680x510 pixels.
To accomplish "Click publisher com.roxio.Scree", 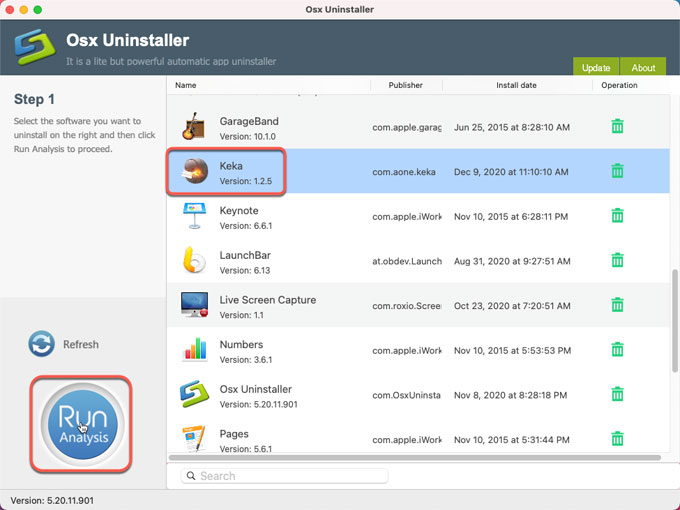I will pyautogui.click(x=407, y=306).
